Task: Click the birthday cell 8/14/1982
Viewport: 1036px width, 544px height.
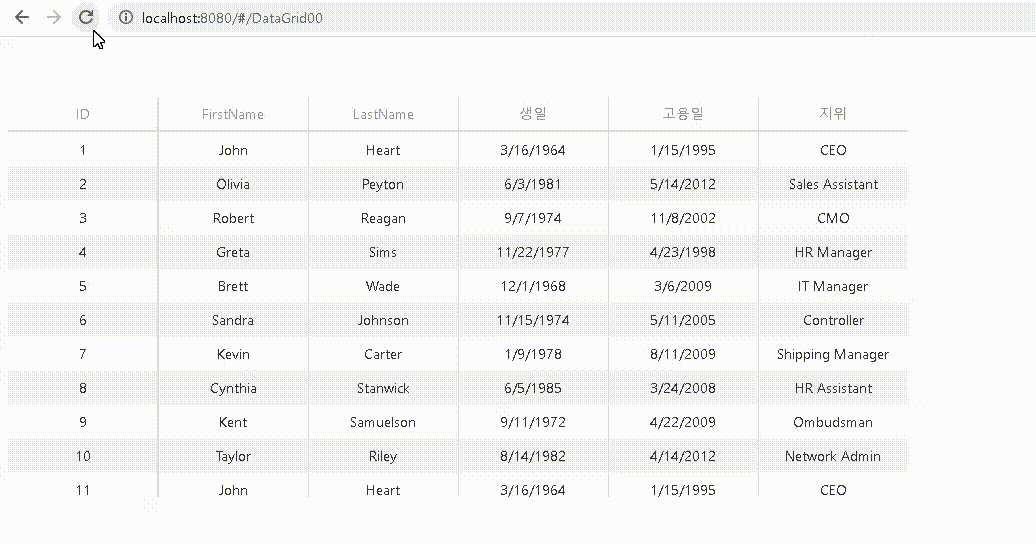Action: [533, 457]
